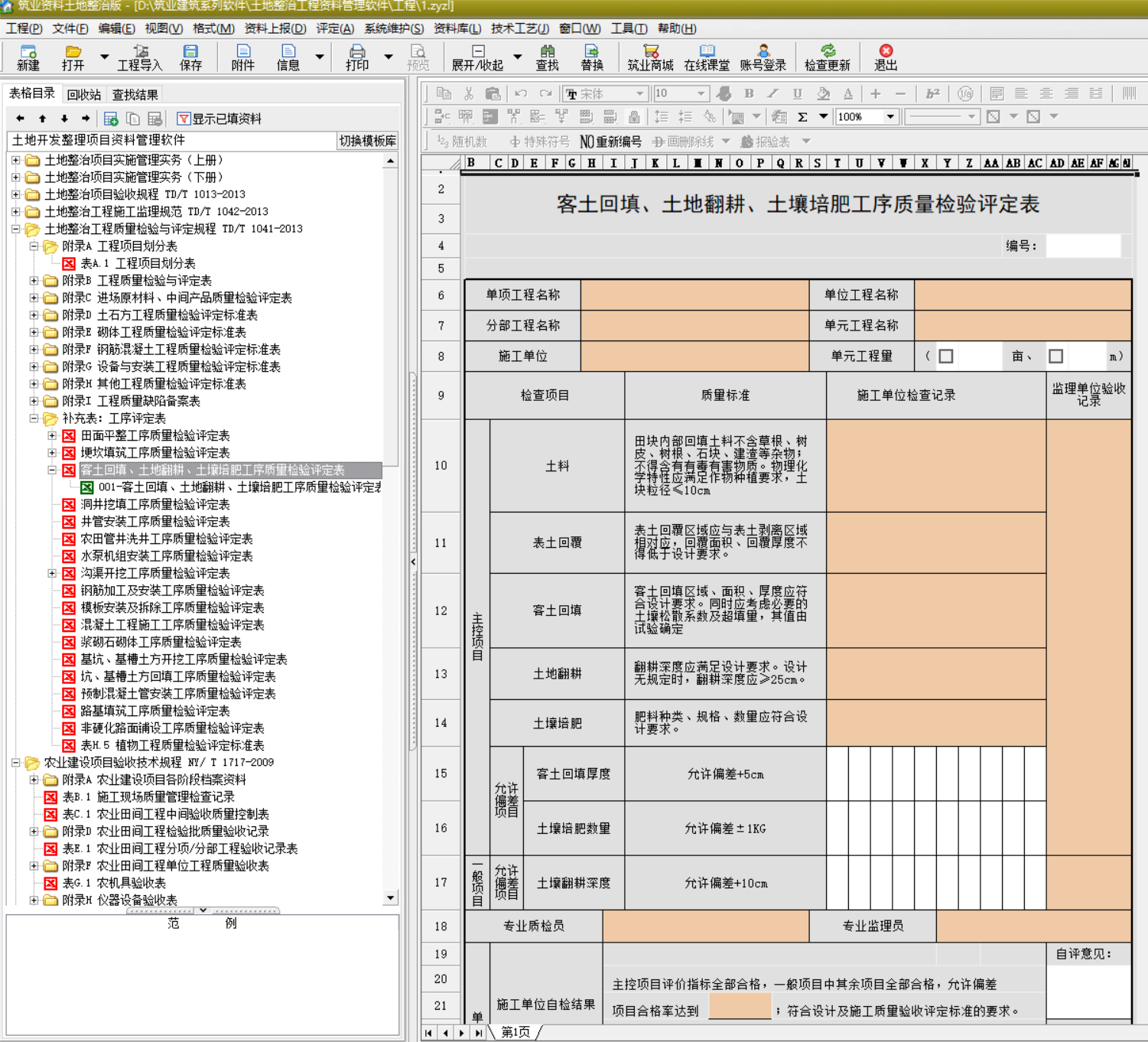
Task: Click the fill color paint bucket icon
Action: [823, 93]
